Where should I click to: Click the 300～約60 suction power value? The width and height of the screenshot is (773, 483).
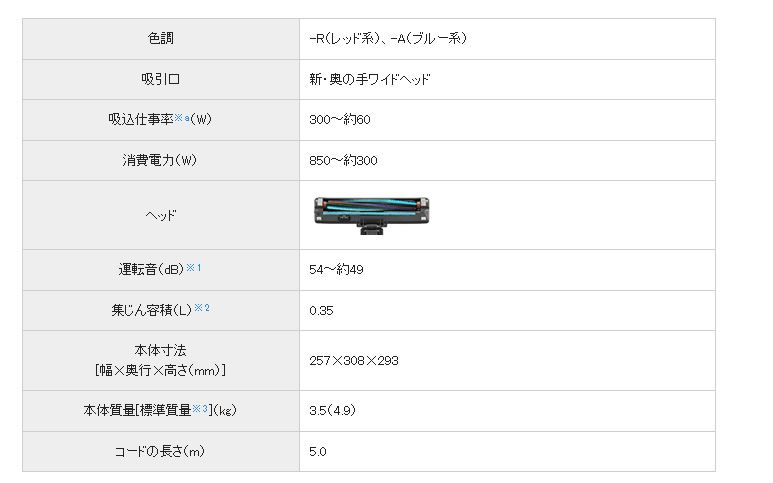pos(340,120)
